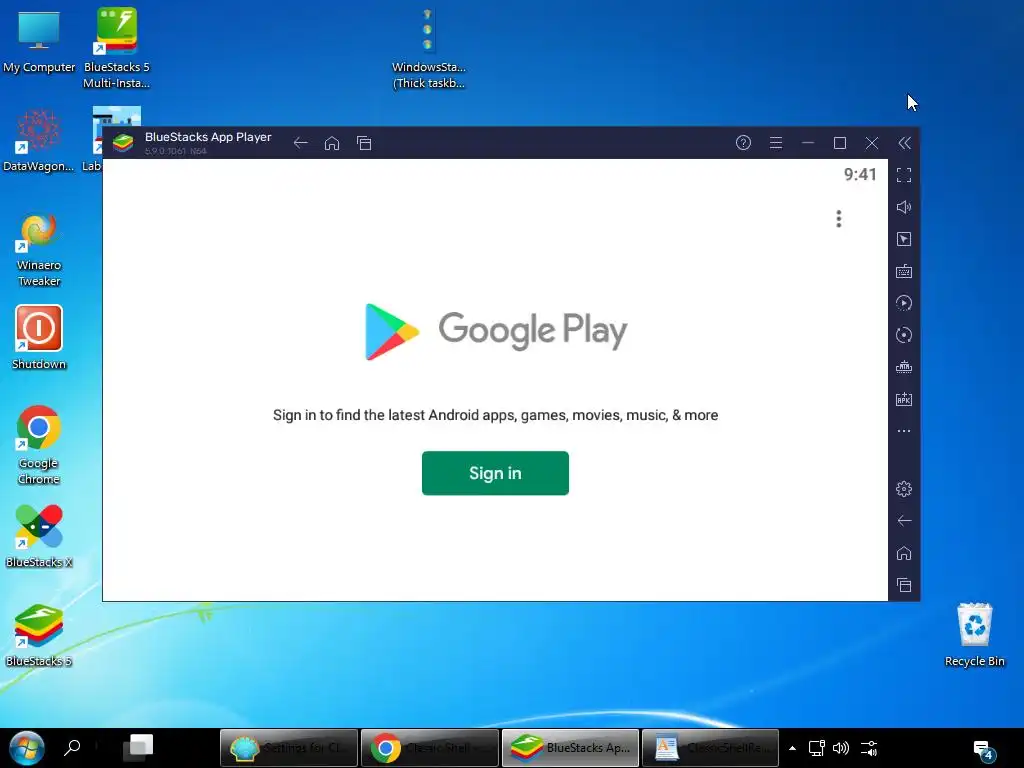Viewport: 1024px width, 768px height.
Task: Open My Computer desktop icon
Action: point(39,40)
